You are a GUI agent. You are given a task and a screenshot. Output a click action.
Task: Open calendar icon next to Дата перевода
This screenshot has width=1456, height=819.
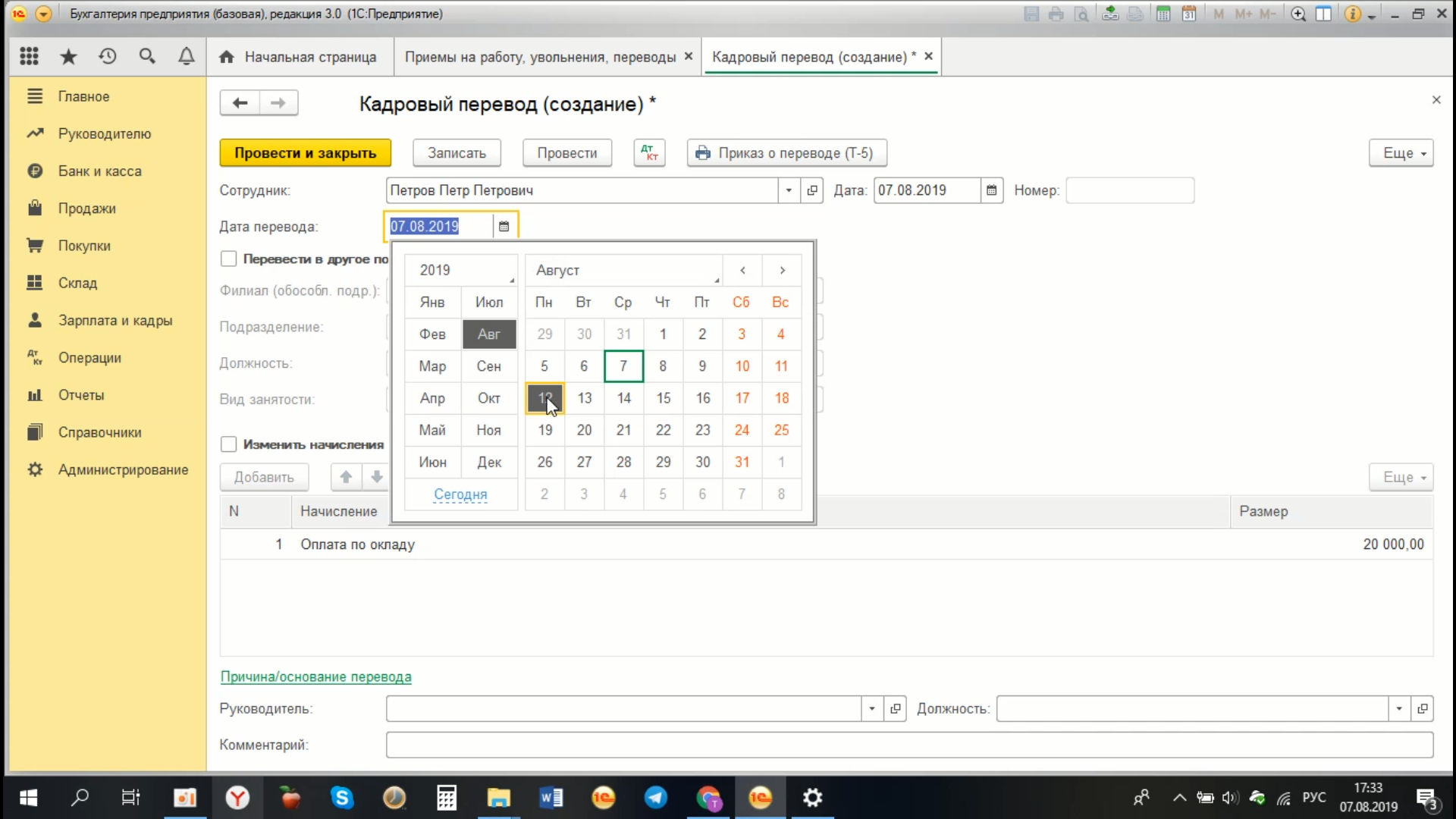point(504,227)
